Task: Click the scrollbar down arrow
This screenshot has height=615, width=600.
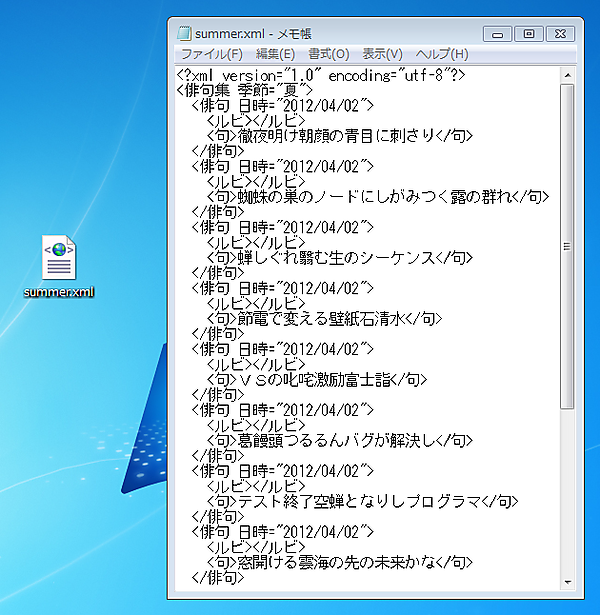Action: [567, 581]
